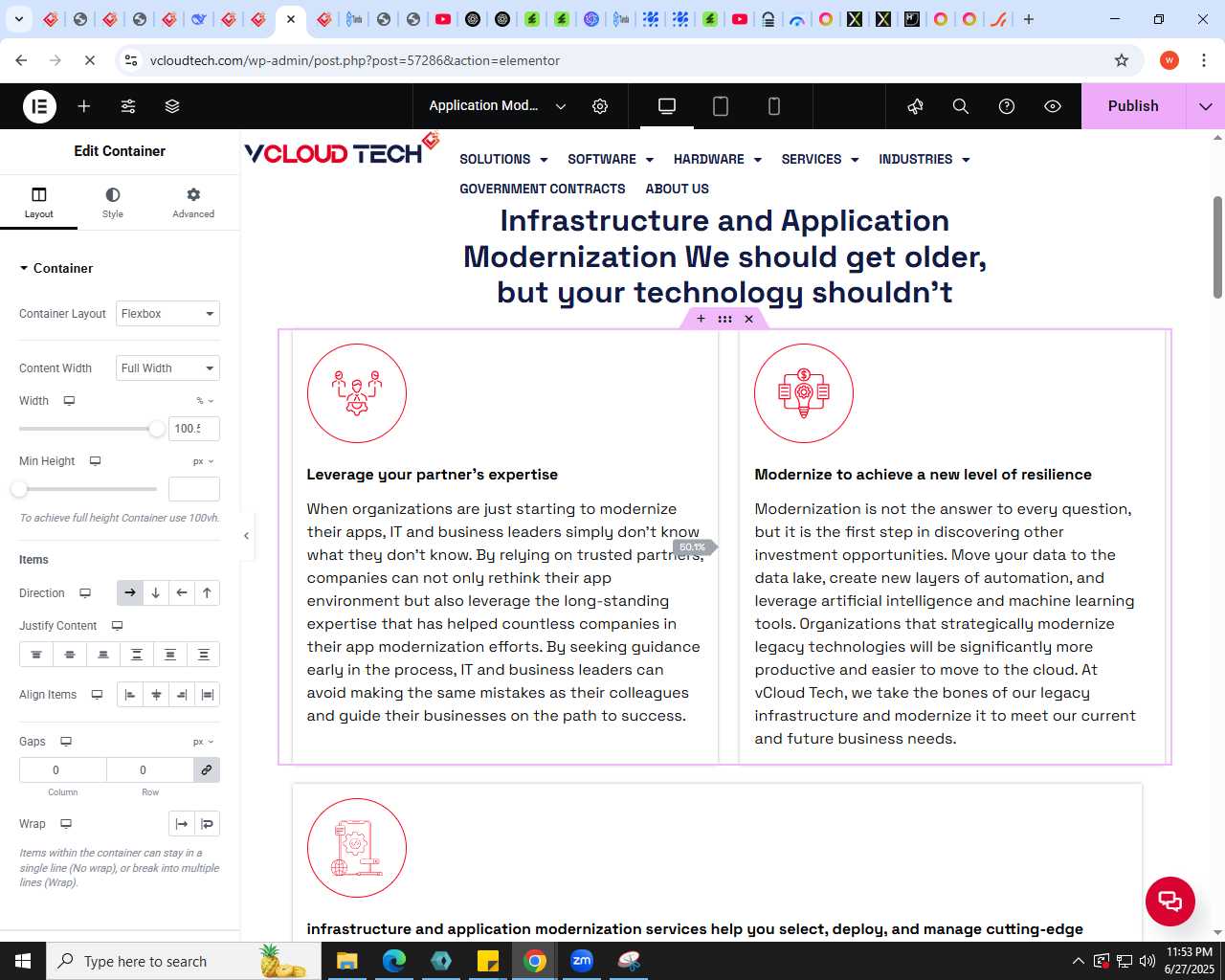The height and width of the screenshot is (980, 1225).
Task: Select Justify Content start icon
Action: (36, 655)
